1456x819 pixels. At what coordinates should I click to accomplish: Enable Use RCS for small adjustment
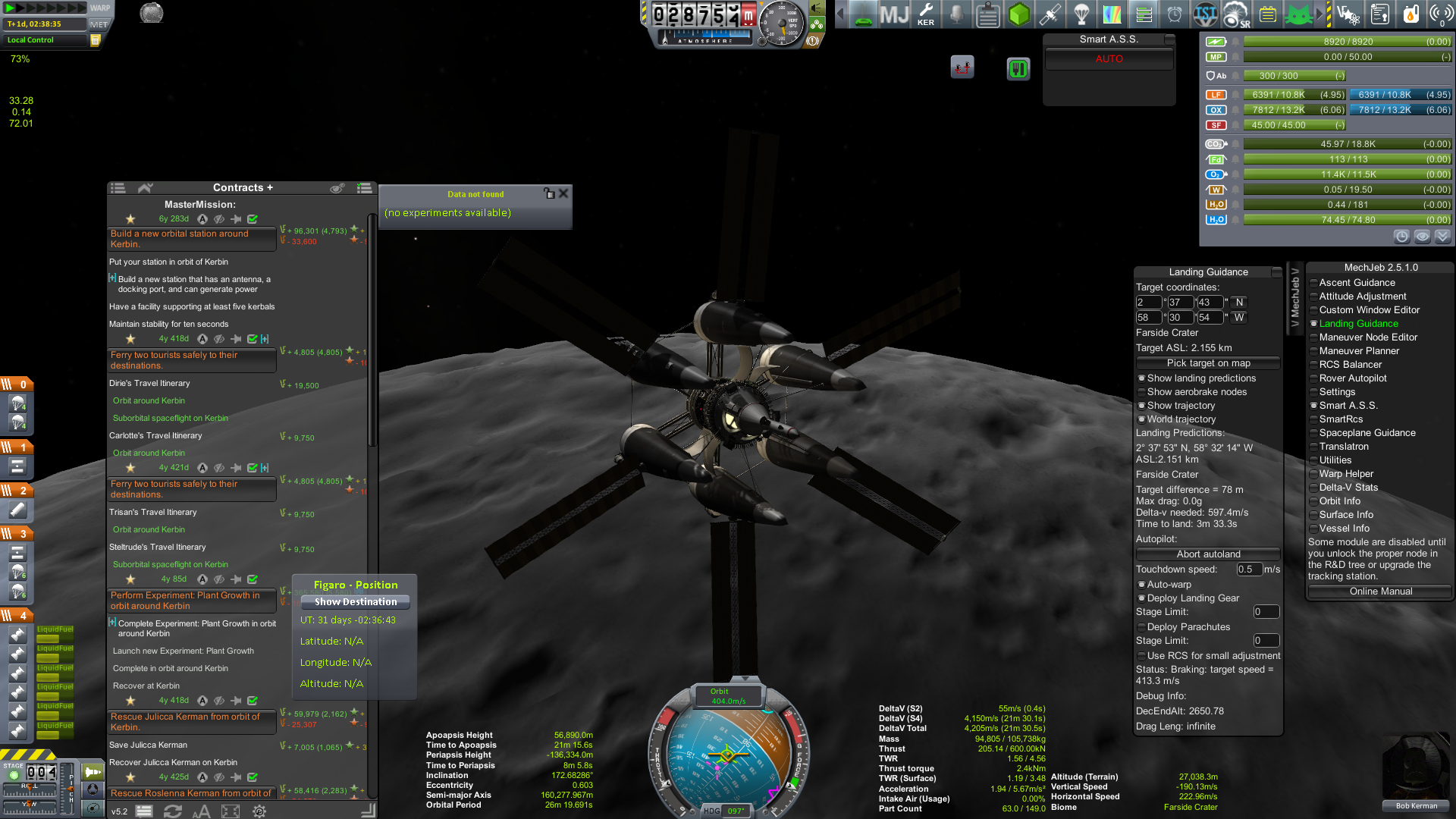[x=1209, y=656]
